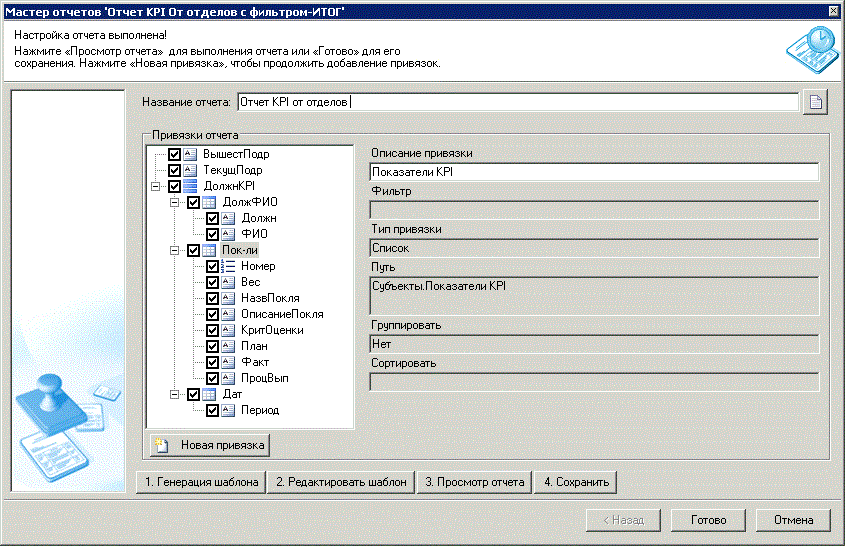Uncheck the ОписаниеПокля checkbox
Viewport: 845px width, 546px height.
pos(212,315)
